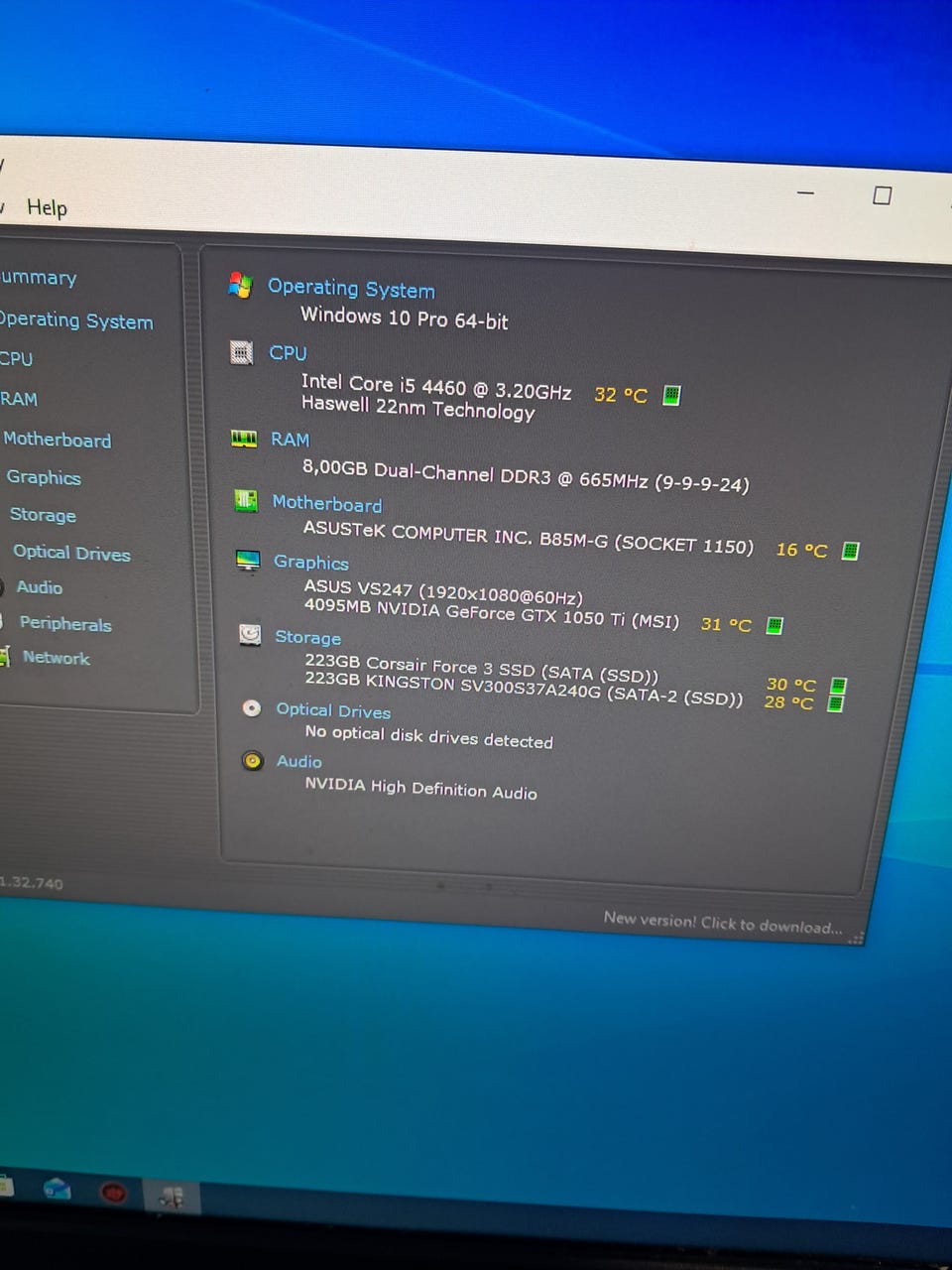
Task: Click 'No optical disk drives detected' text
Action: [x=428, y=736]
